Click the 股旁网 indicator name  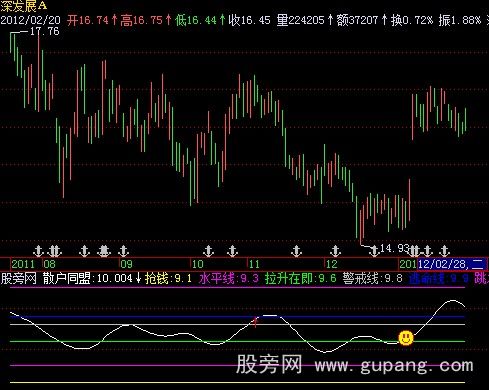coord(18,278)
